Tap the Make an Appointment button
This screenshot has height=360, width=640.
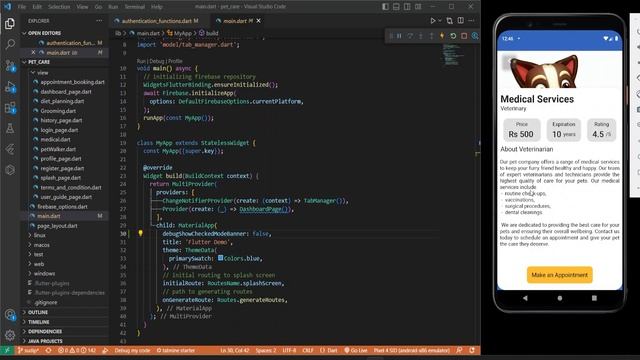click(x=560, y=275)
